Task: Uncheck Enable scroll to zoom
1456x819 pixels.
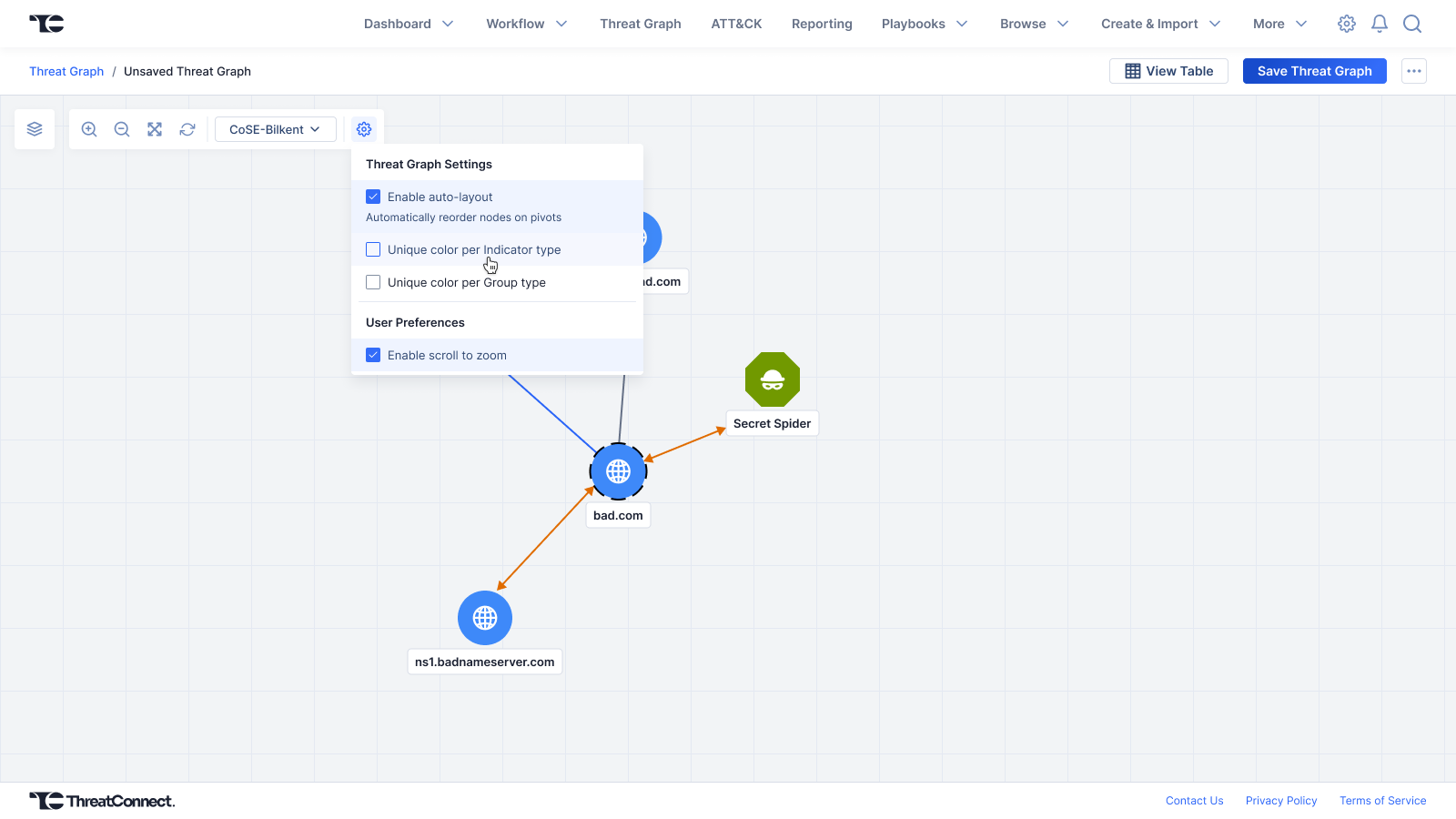Action: (373, 355)
